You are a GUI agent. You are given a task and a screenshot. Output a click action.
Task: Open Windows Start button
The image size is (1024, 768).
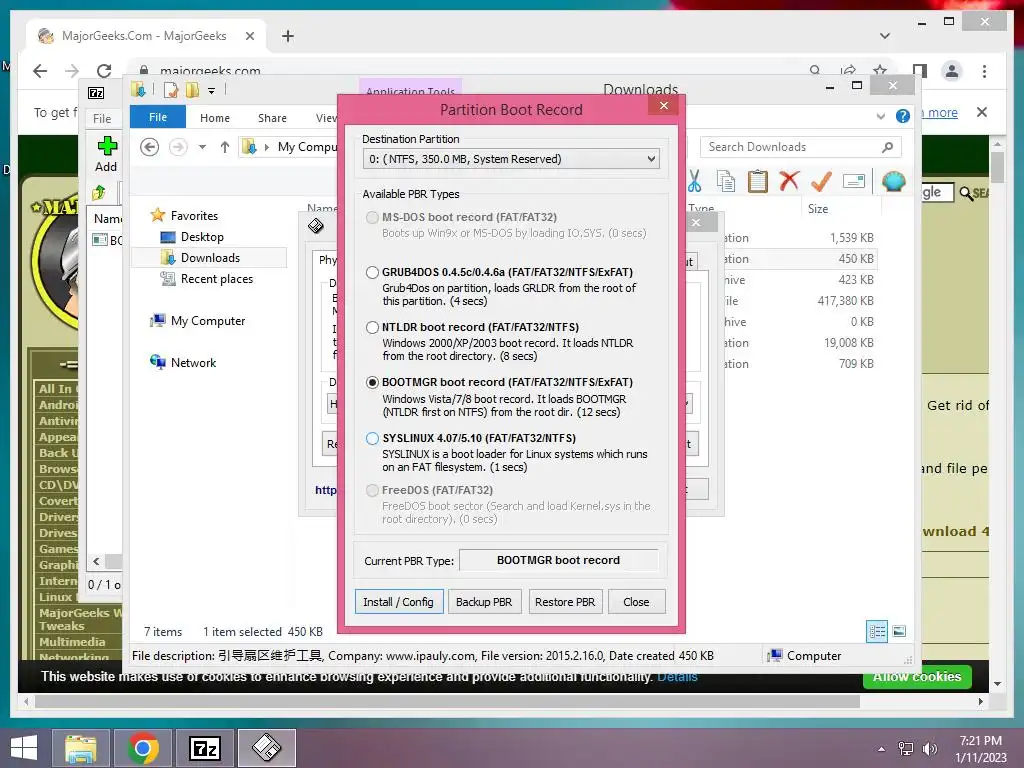(24, 748)
